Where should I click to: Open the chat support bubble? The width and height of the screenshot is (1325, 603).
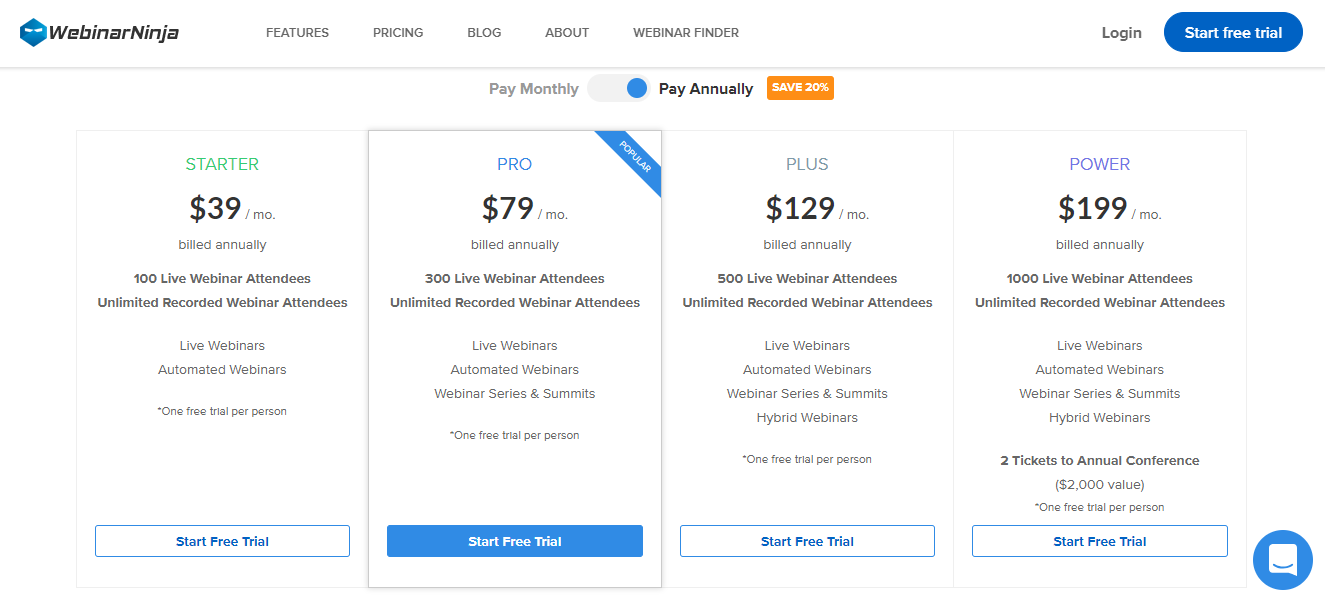(1282, 559)
